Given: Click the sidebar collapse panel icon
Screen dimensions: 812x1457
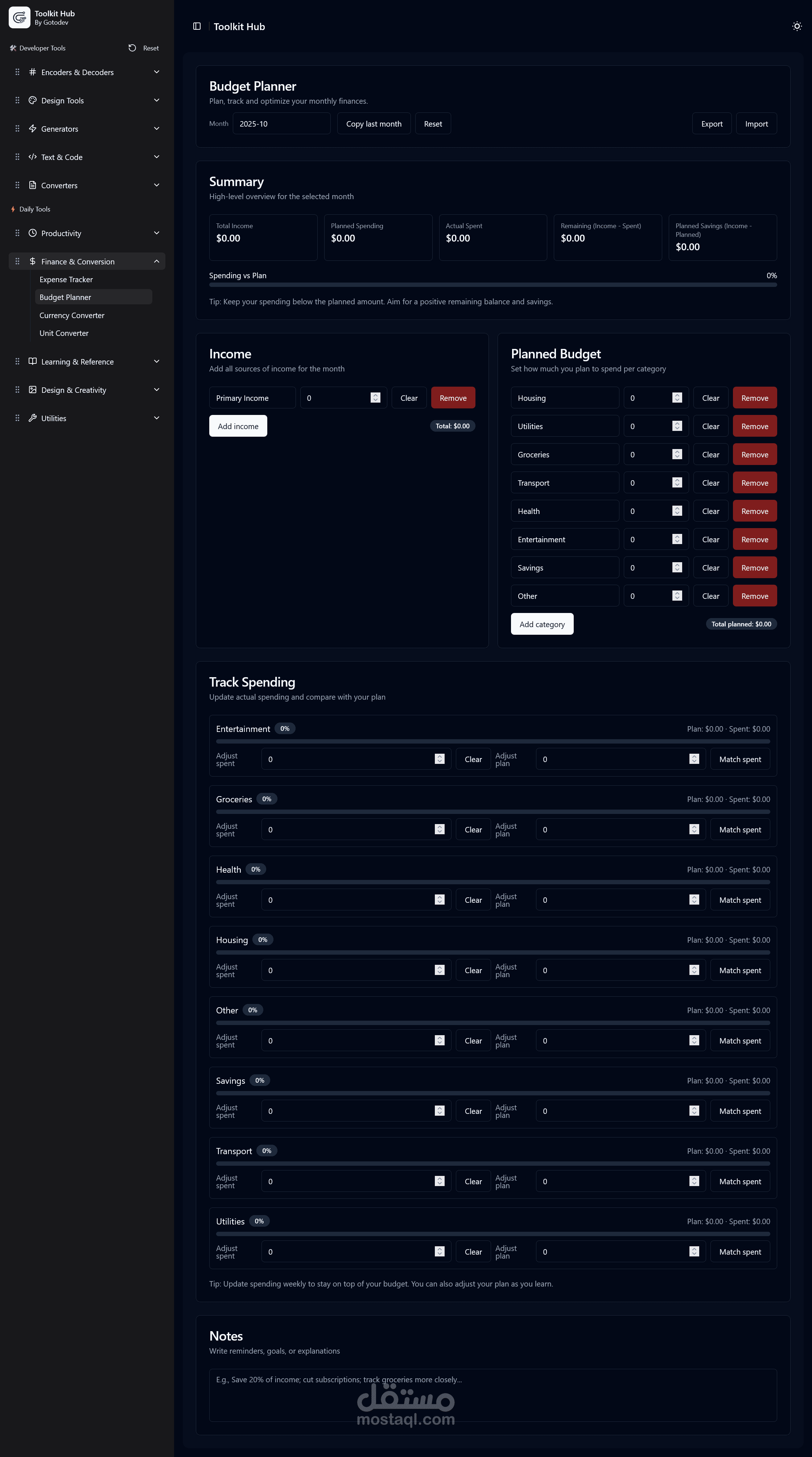Looking at the screenshot, I should [197, 26].
